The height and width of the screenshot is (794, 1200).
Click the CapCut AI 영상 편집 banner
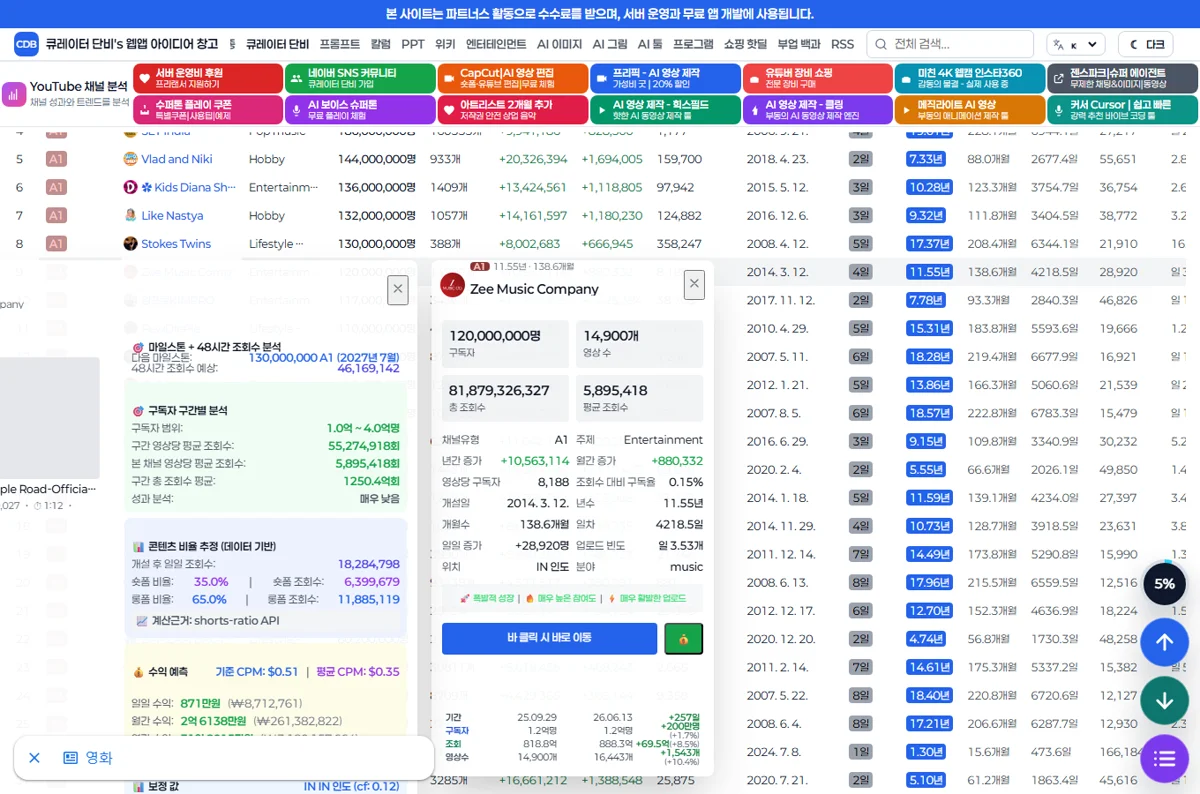pos(512,79)
